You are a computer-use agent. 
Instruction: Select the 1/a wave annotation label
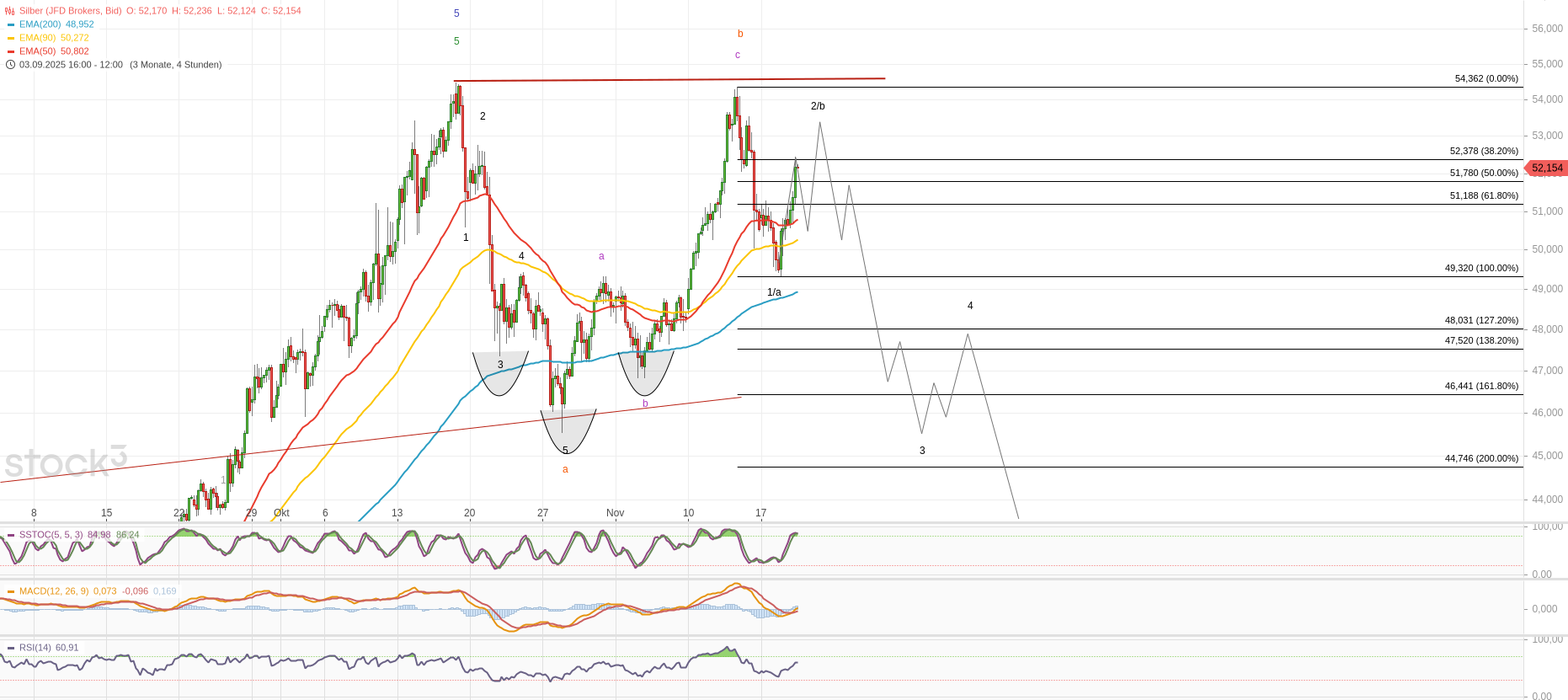click(774, 292)
